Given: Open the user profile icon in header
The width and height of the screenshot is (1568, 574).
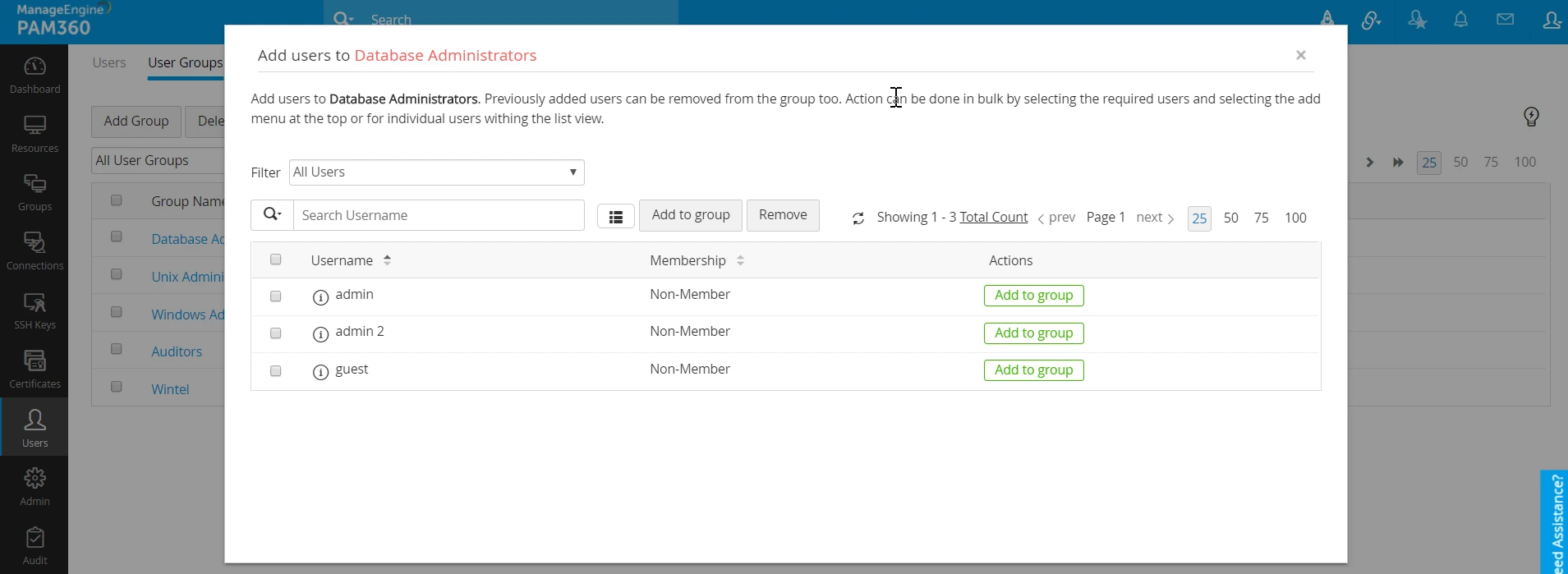Looking at the screenshot, I should click(x=1552, y=20).
